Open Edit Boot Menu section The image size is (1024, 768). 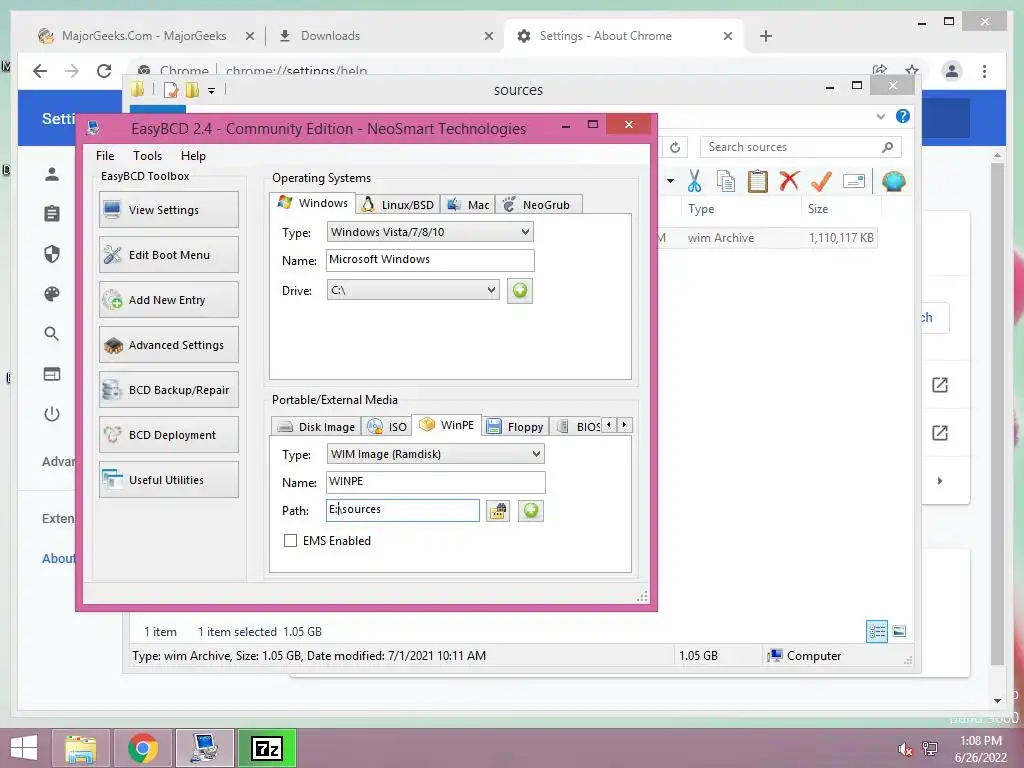(x=168, y=255)
